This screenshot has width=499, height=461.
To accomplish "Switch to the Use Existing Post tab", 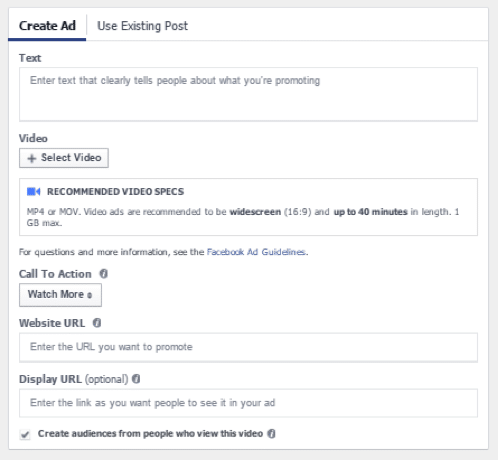I will pyautogui.click(x=142, y=26).
